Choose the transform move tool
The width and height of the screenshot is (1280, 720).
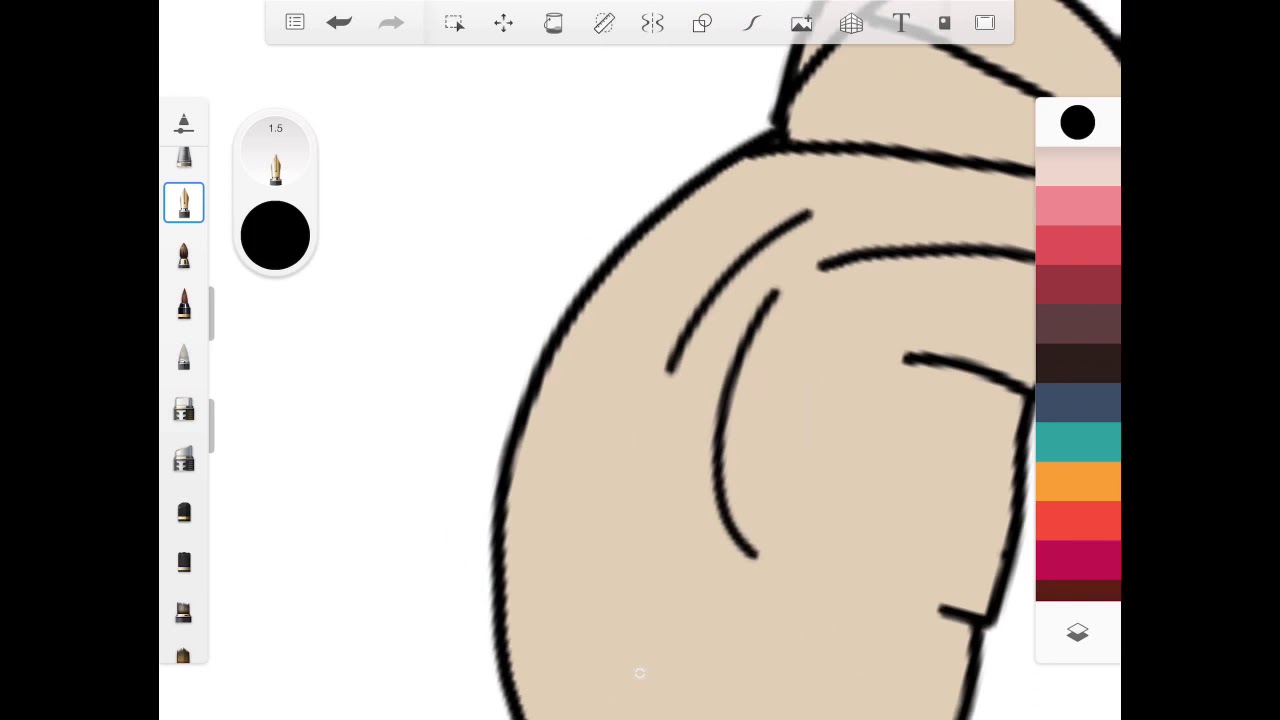pos(503,22)
